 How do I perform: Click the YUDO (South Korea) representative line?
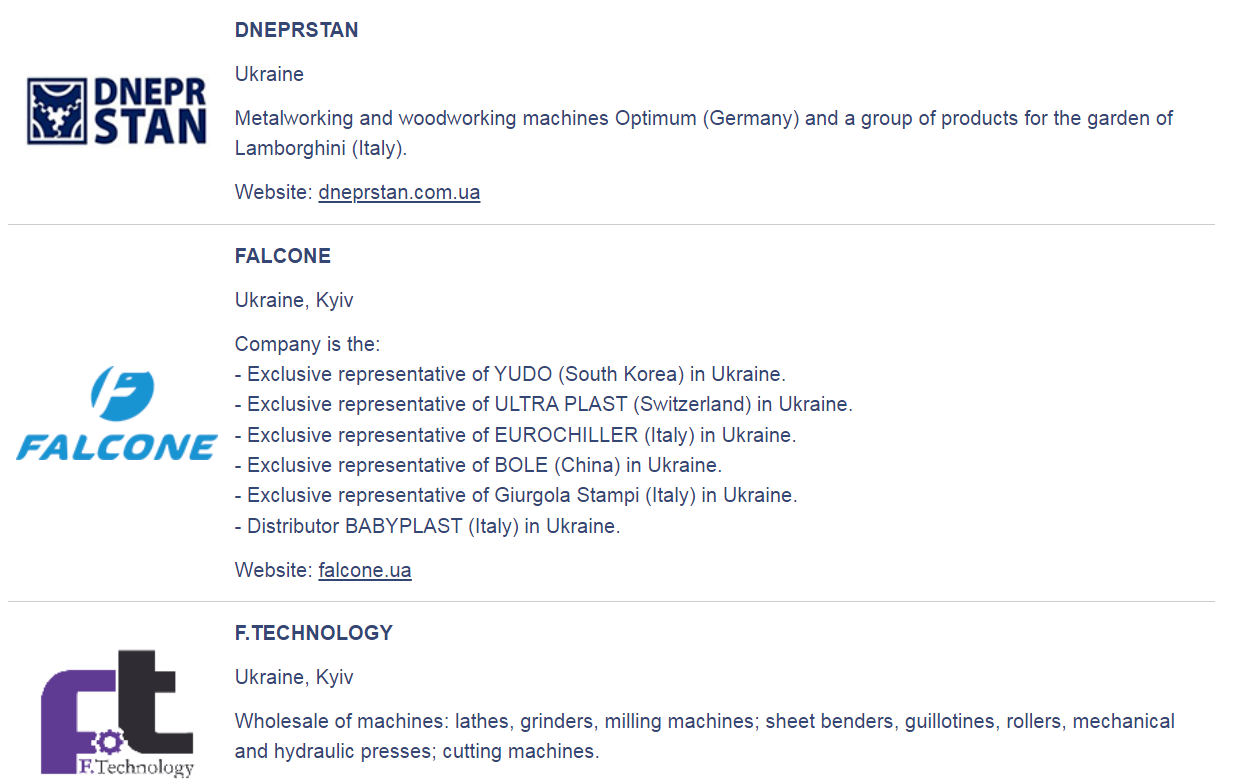coord(515,374)
